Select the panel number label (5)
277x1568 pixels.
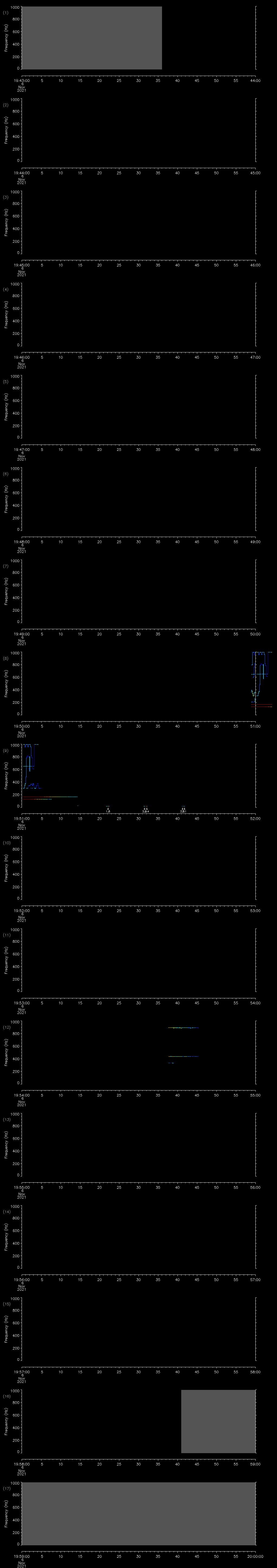pos(5,382)
